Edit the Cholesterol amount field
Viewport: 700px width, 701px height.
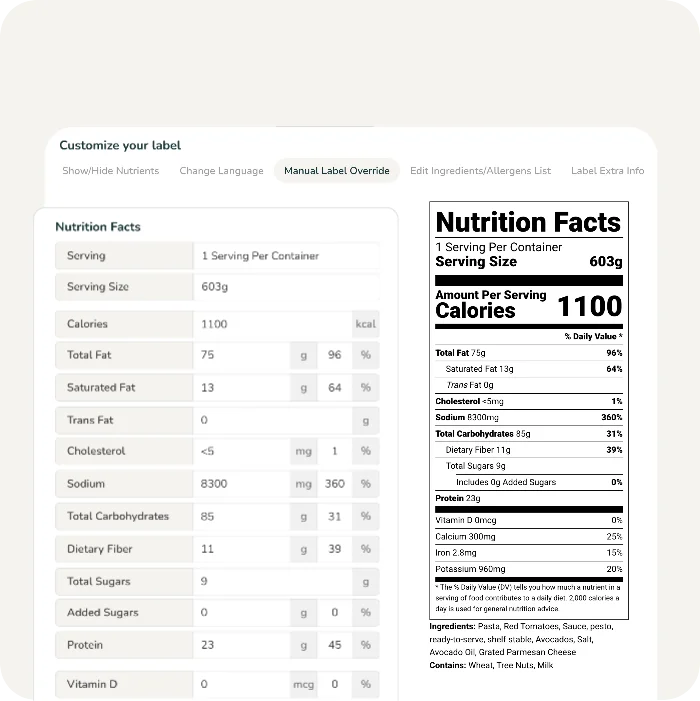point(241,452)
